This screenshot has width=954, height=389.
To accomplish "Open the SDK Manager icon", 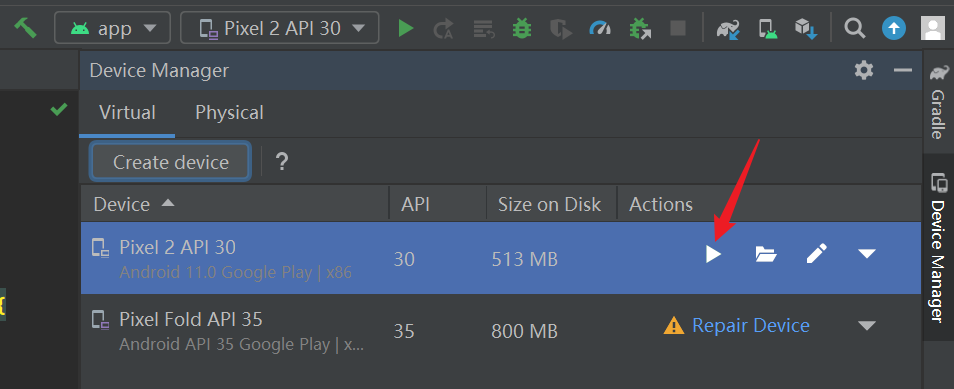I will (x=806, y=28).
